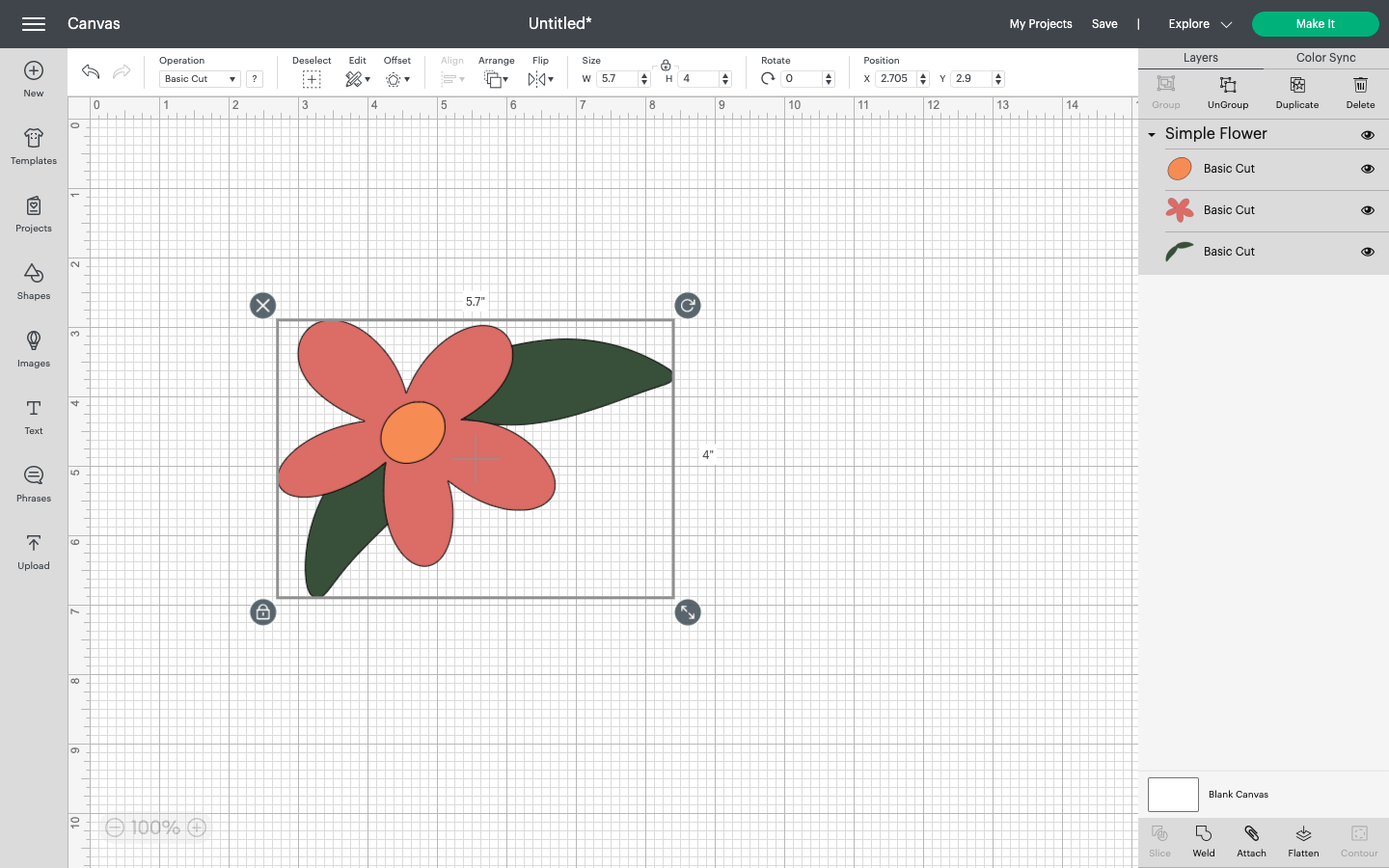Change the Blank Canvas color swatch
Image resolution: width=1389 pixels, height=868 pixels.
pyautogui.click(x=1173, y=794)
